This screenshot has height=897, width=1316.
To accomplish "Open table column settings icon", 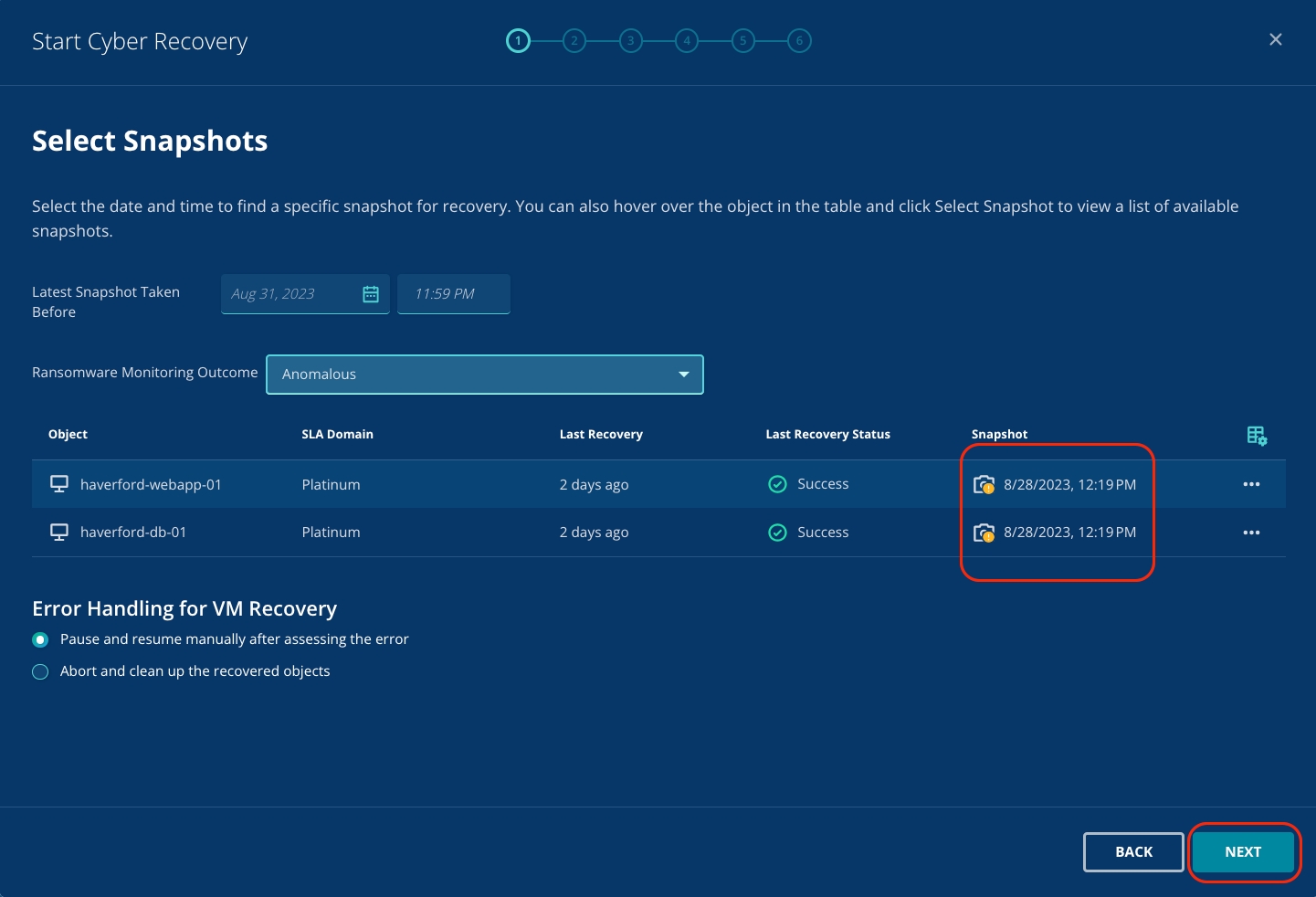I will pyautogui.click(x=1257, y=436).
